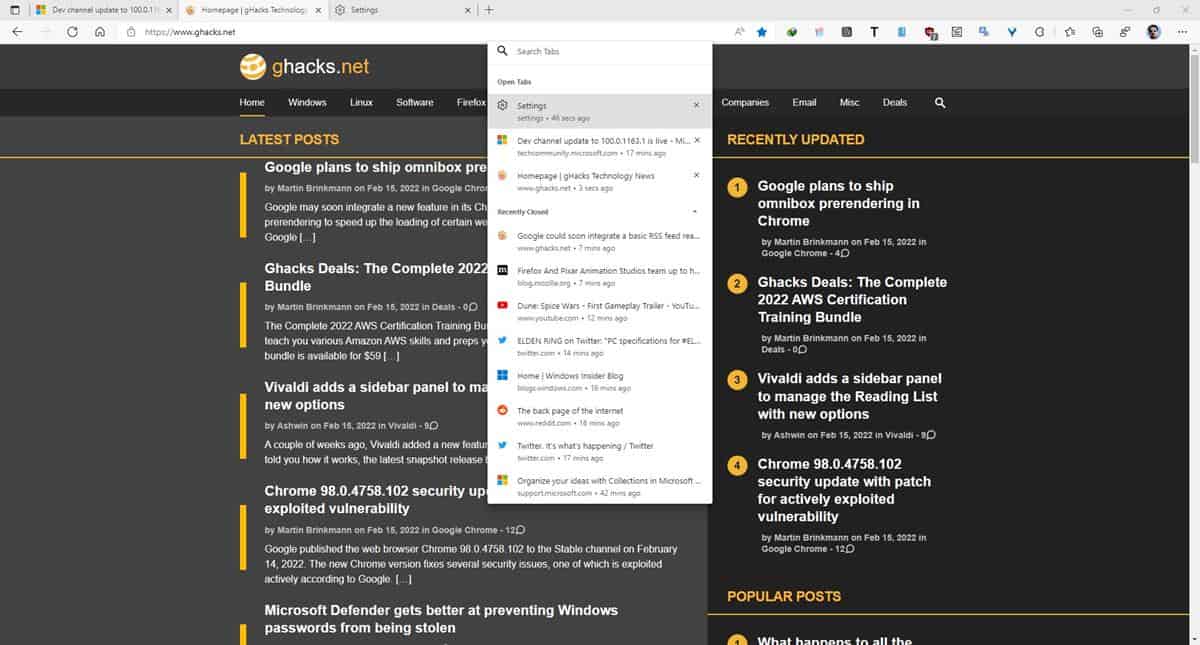
Task: Open the Settings and more ellipsis icon
Action: coord(1182,31)
